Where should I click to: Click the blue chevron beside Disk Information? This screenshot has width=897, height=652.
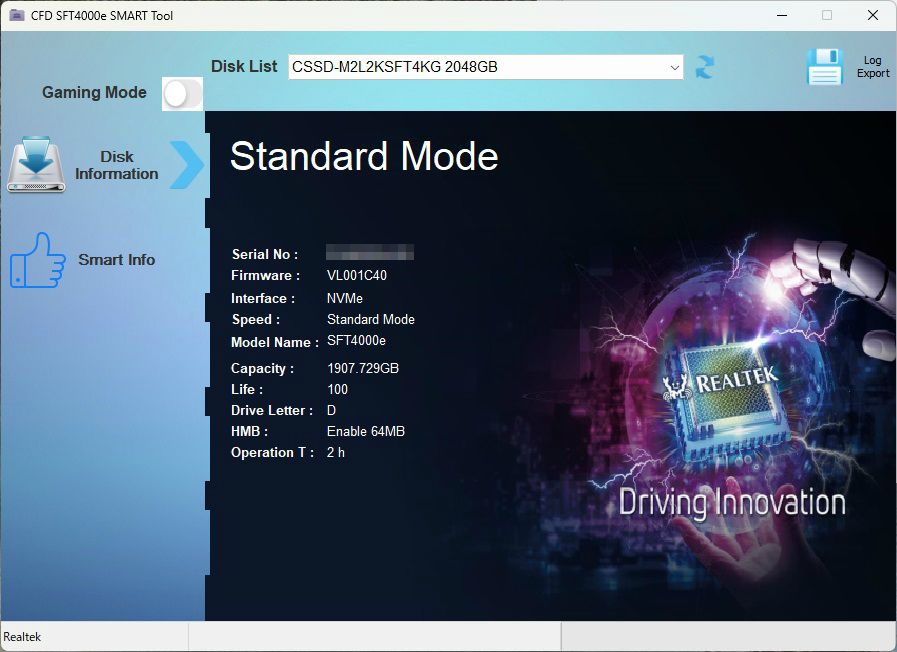(x=186, y=165)
